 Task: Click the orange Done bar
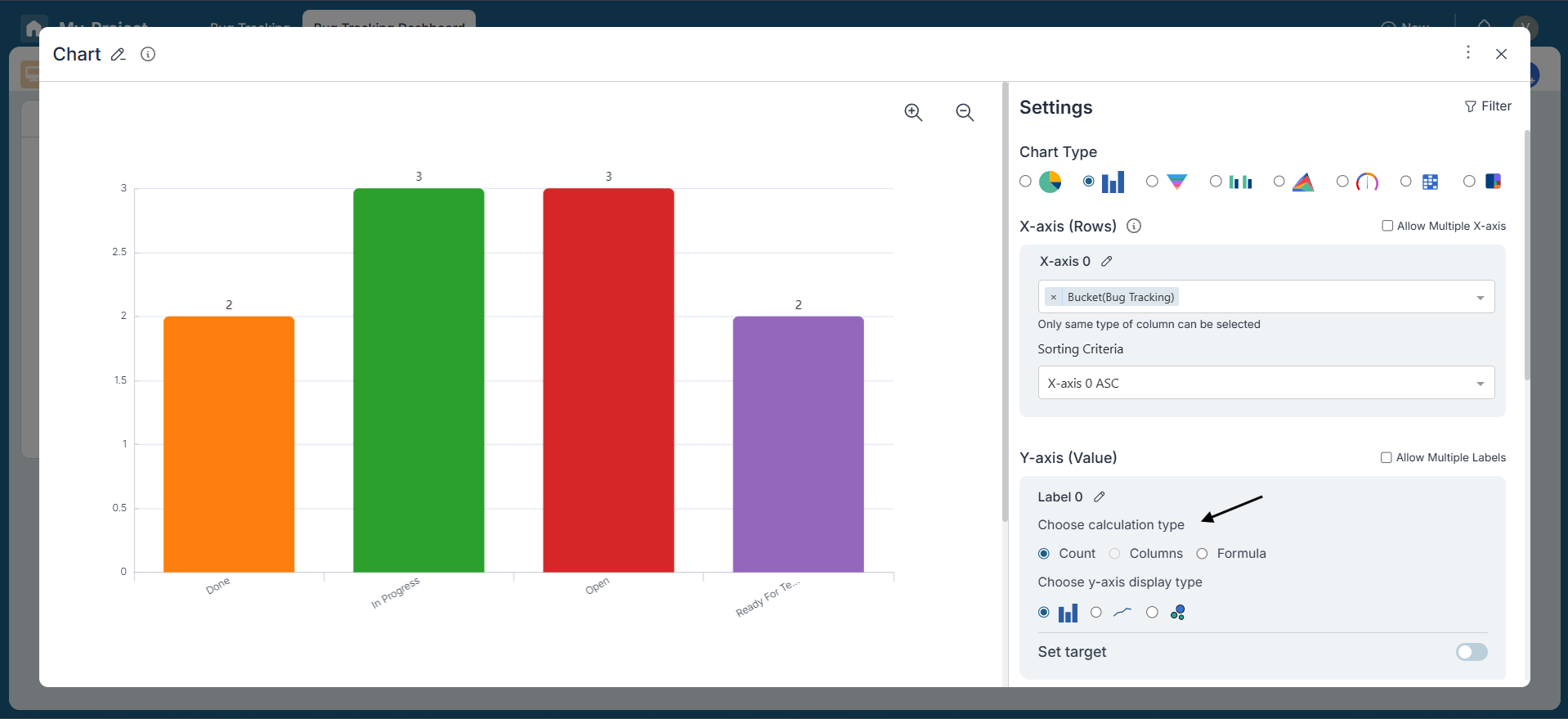coord(229,444)
